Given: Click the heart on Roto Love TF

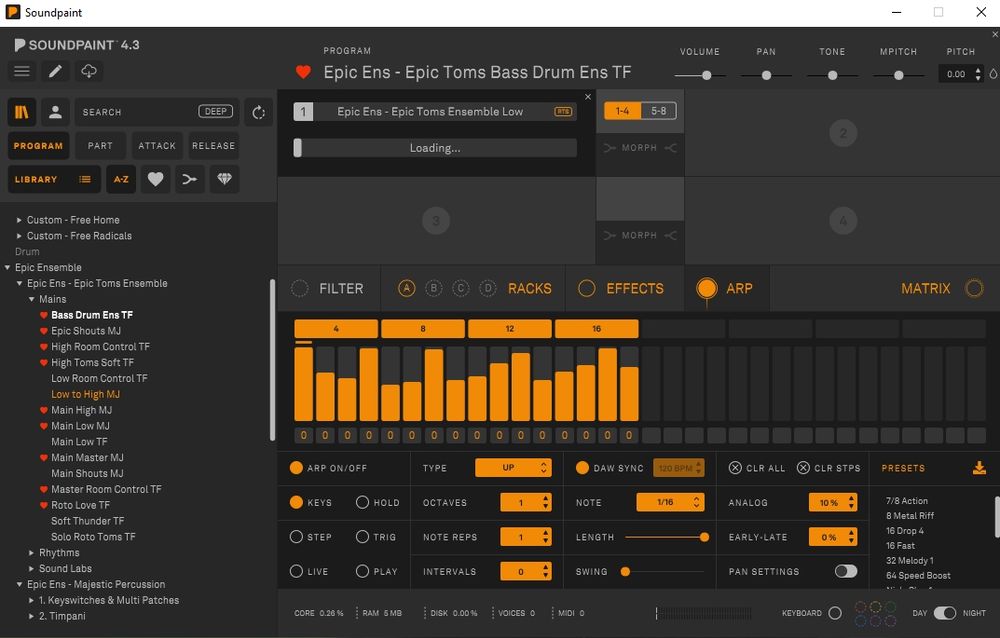Looking at the screenshot, I should tap(44, 505).
